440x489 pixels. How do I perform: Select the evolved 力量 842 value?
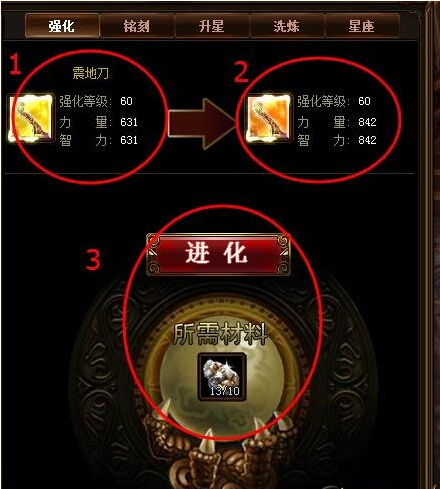(x=367, y=122)
